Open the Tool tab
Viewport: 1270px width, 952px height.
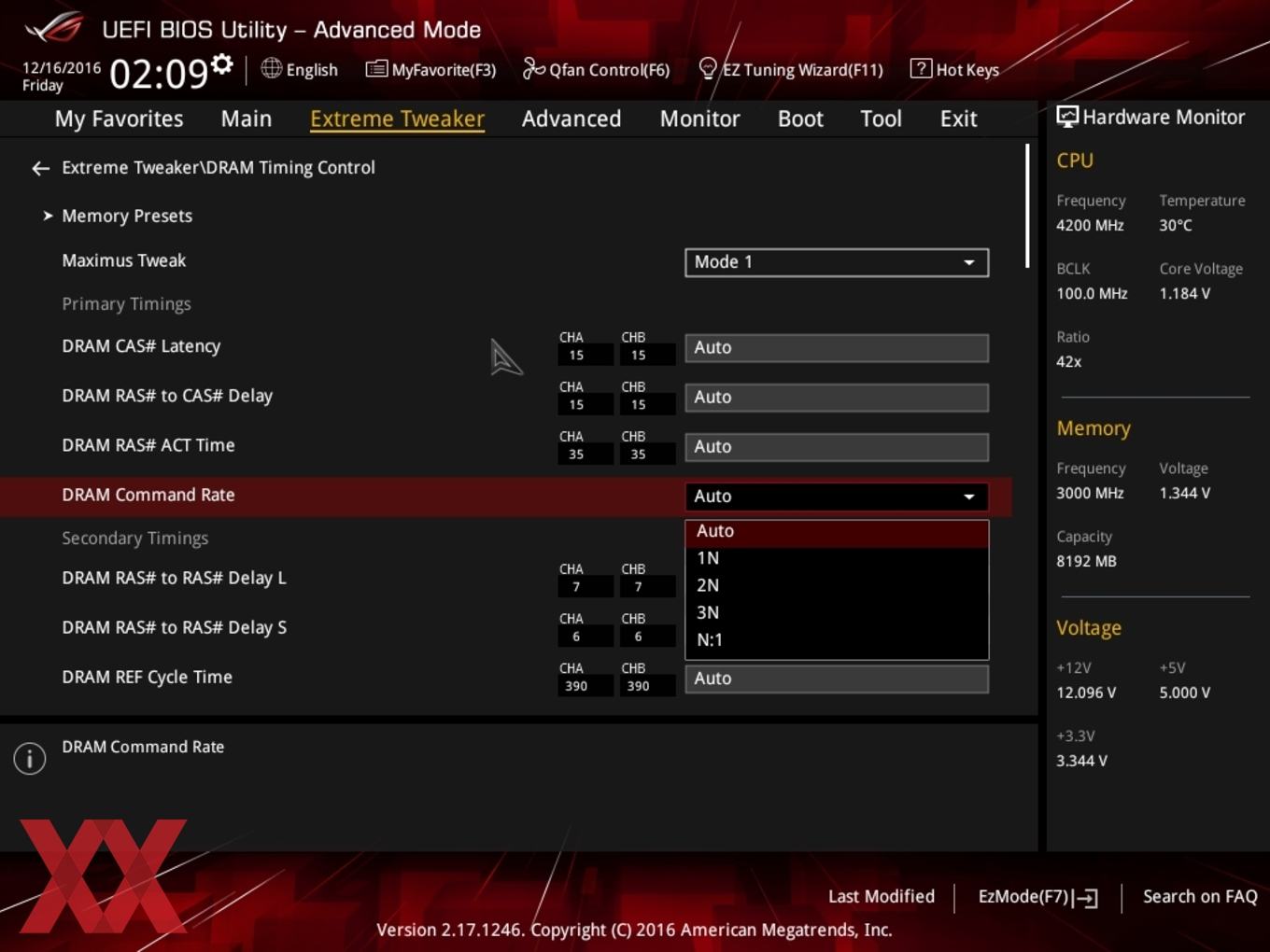point(881,119)
